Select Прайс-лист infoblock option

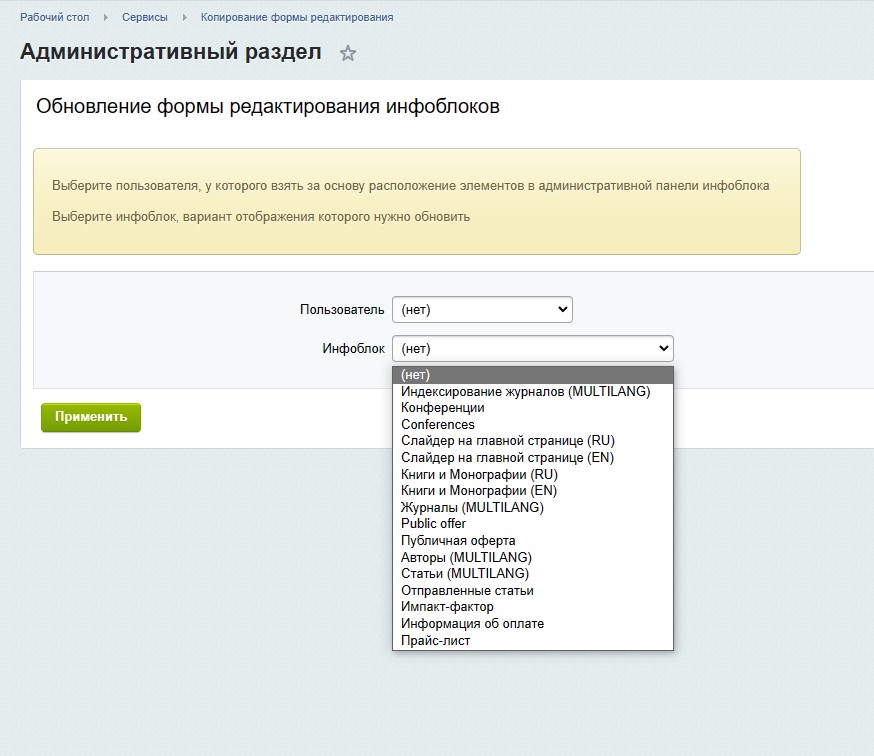(x=533, y=640)
